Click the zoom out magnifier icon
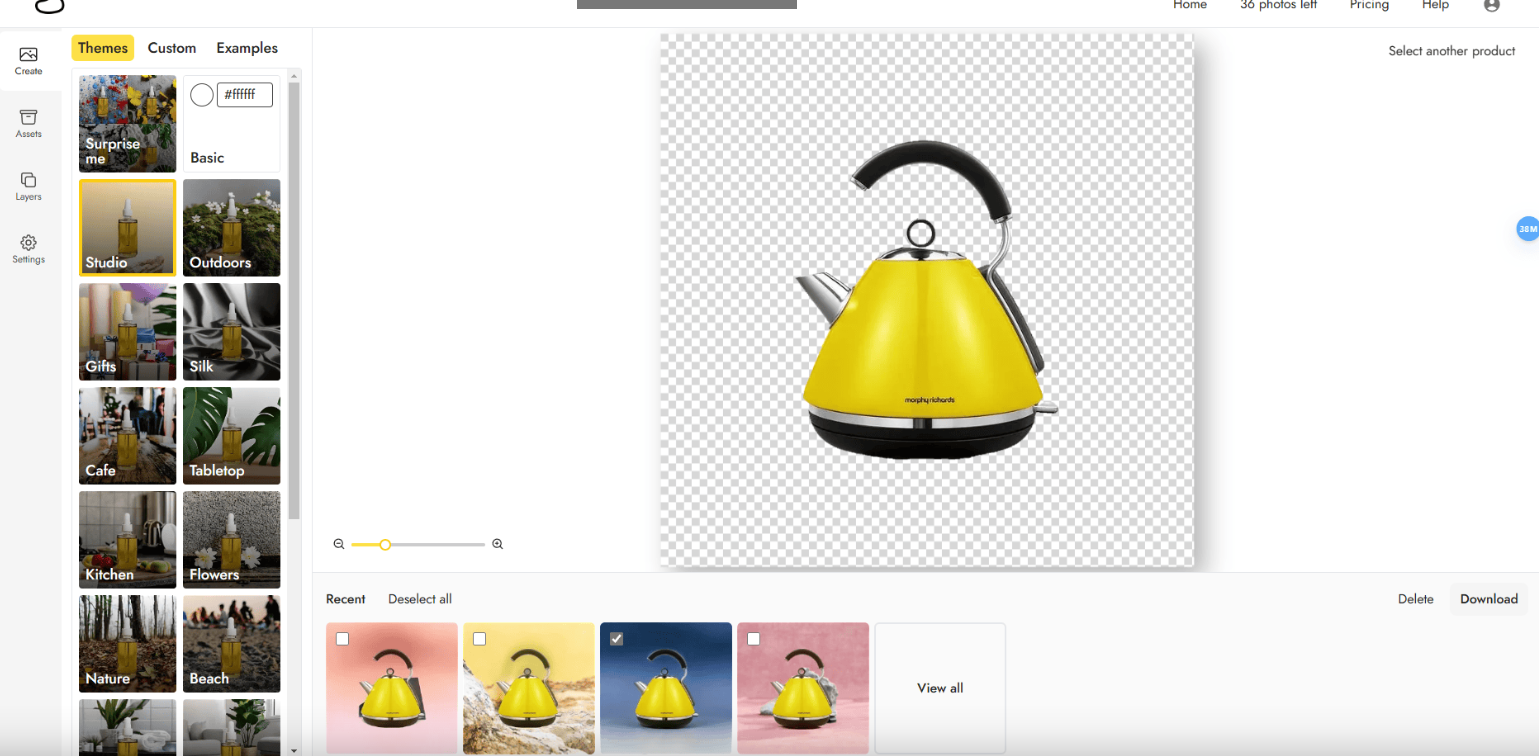1539x756 pixels. click(x=339, y=543)
